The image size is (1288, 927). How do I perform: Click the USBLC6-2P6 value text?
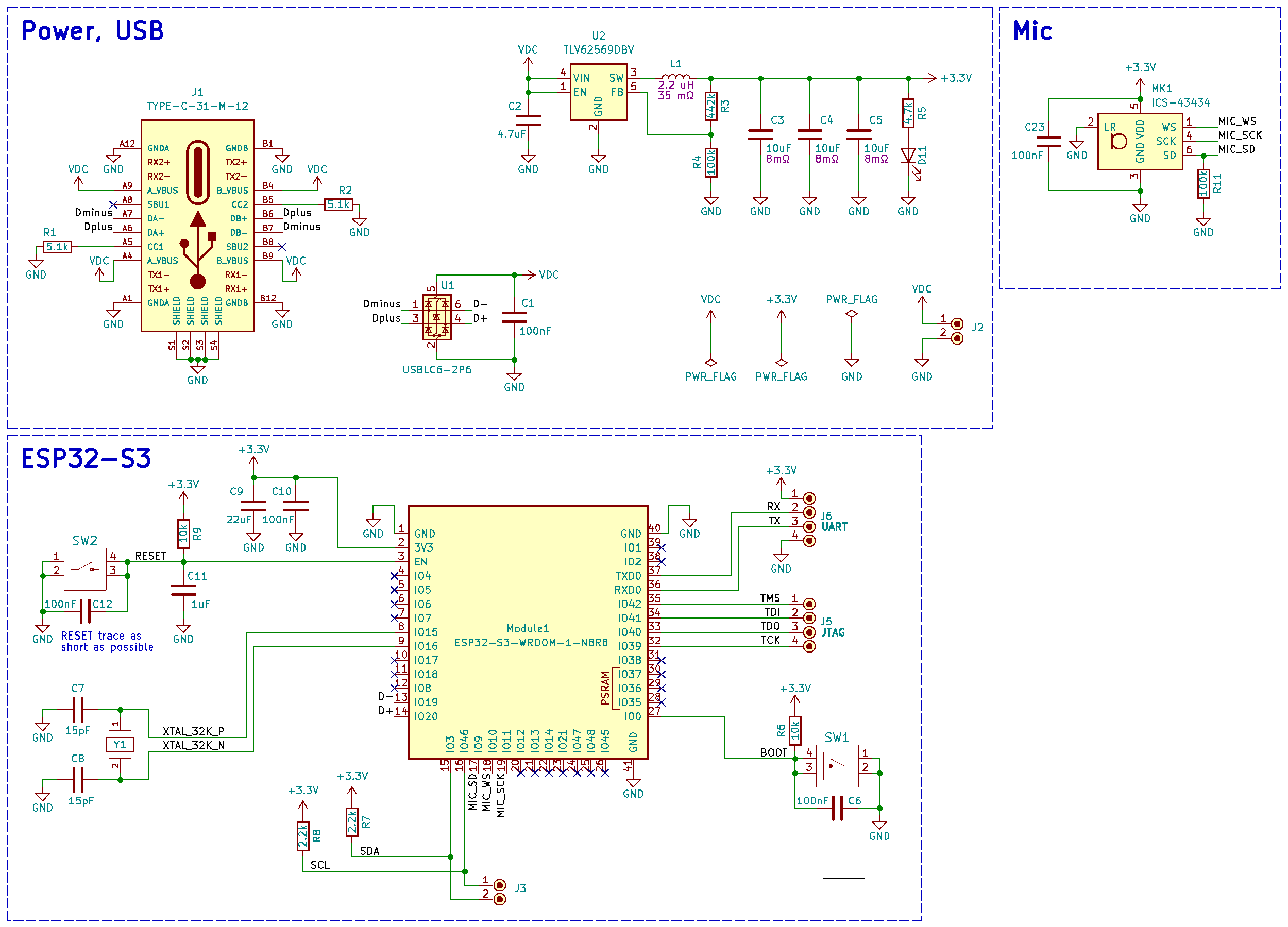click(437, 370)
